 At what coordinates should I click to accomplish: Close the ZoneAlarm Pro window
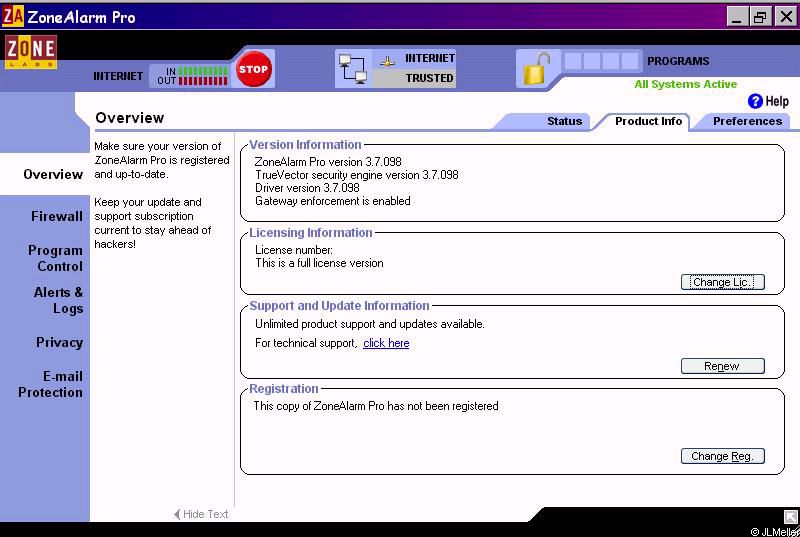[x=786, y=17]
